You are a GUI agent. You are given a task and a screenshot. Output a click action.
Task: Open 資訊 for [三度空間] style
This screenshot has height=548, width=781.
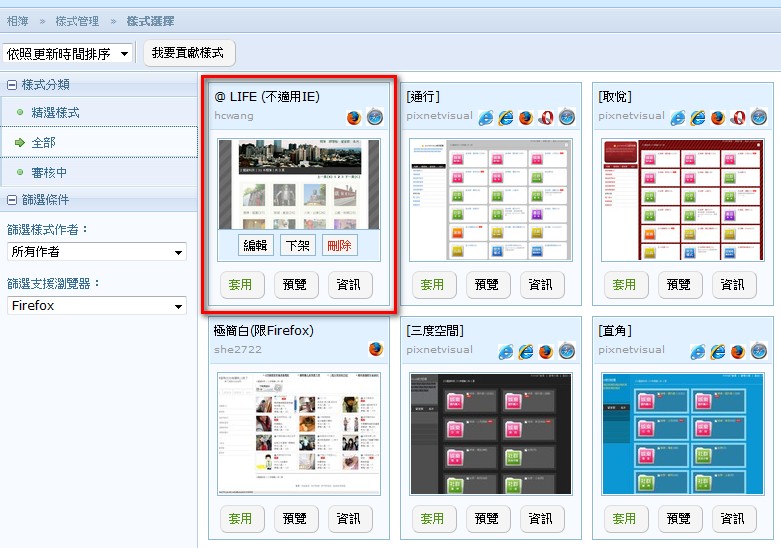(x=541, y=519)
